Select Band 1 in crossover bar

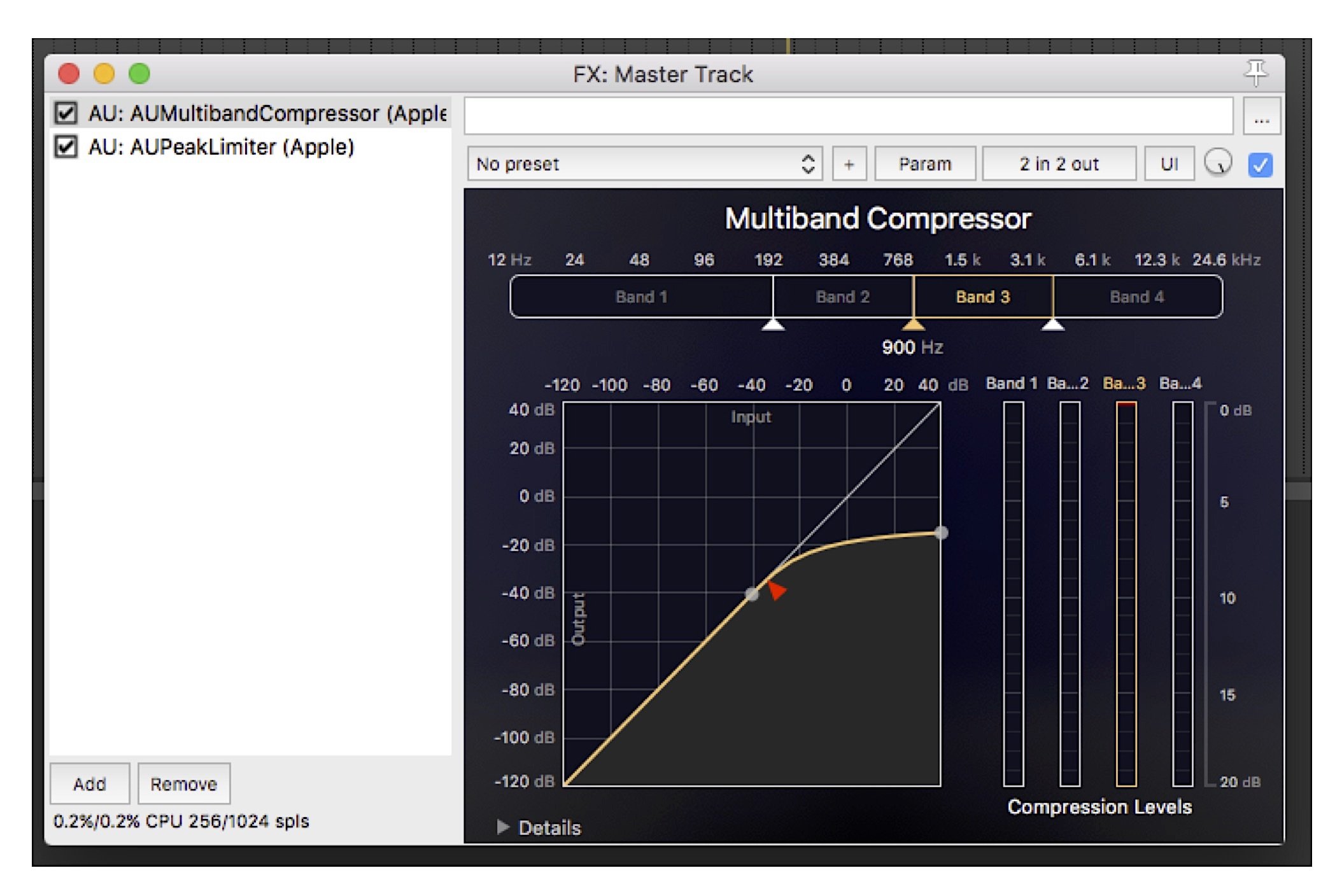(641, 297)
